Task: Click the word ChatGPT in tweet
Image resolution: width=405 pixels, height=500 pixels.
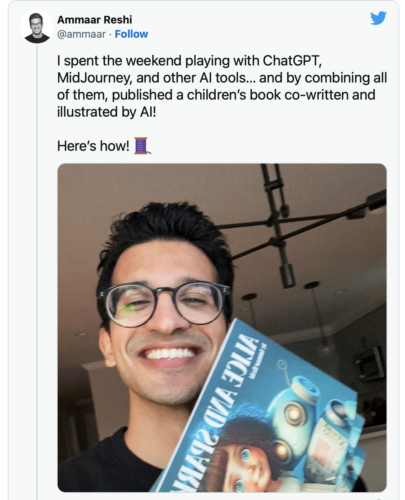Action: tap(292, 61)
